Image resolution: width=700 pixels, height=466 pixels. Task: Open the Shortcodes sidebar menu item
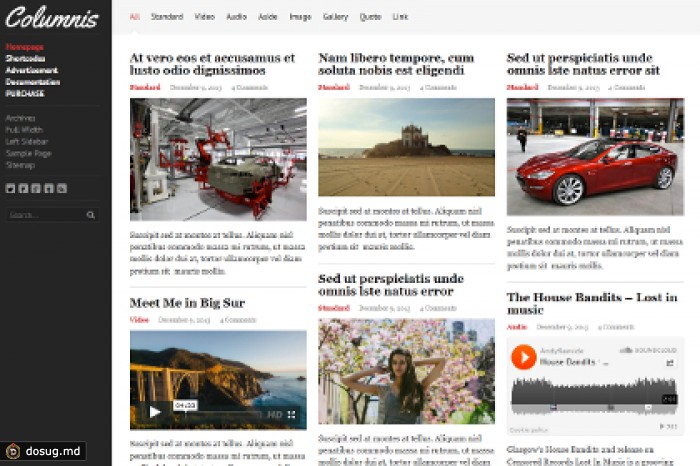point(25,58)
